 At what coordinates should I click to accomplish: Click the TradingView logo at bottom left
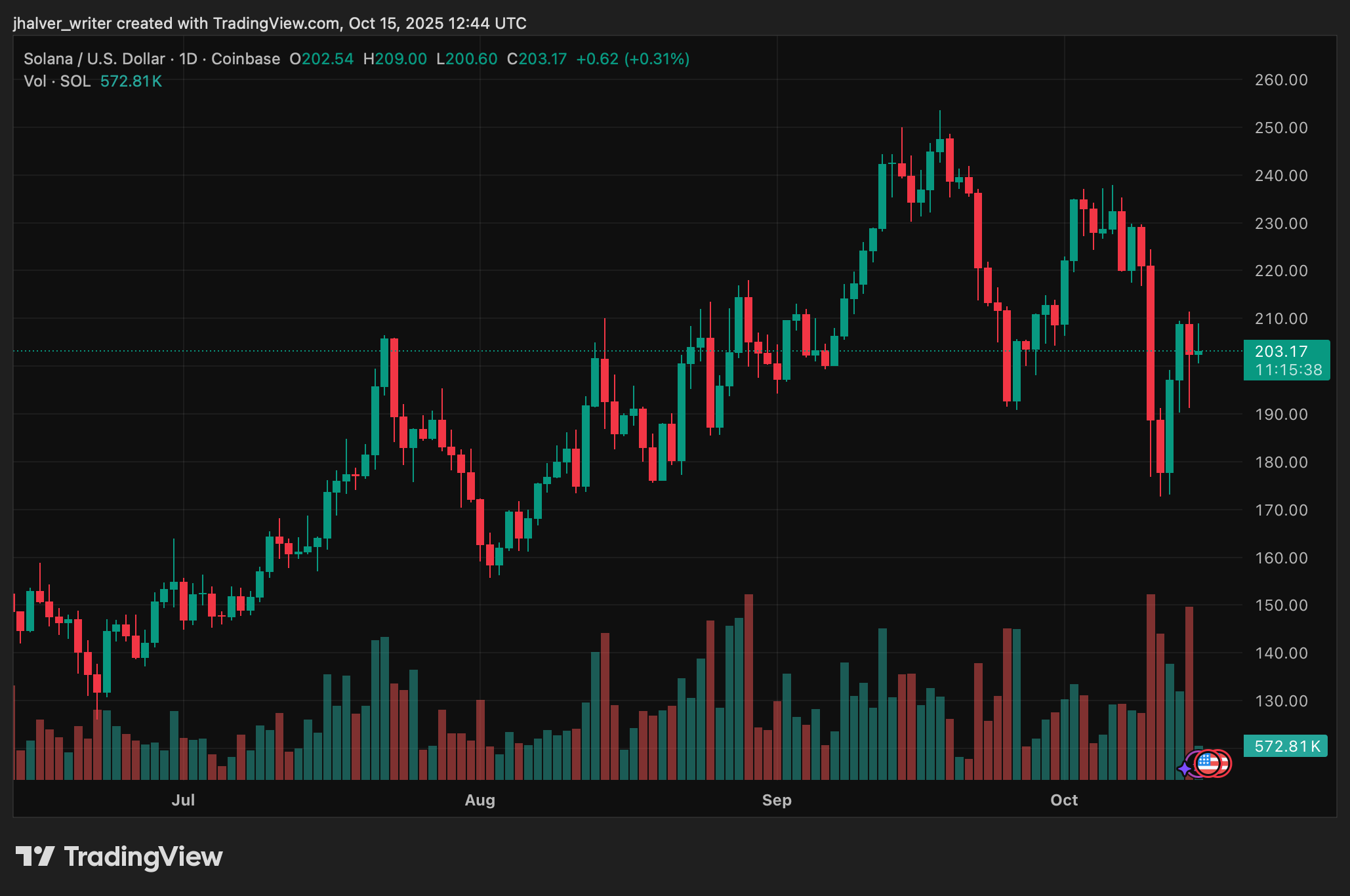pyautogui.click(x=119, y=857)
